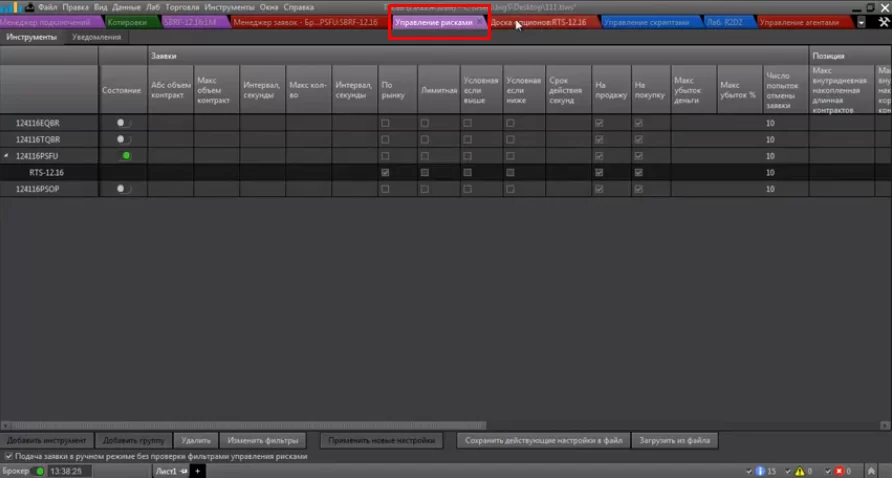Toggle the state switch for 124116EQBR
Viewport: 892px width, 478px height.
pos(124,123)
